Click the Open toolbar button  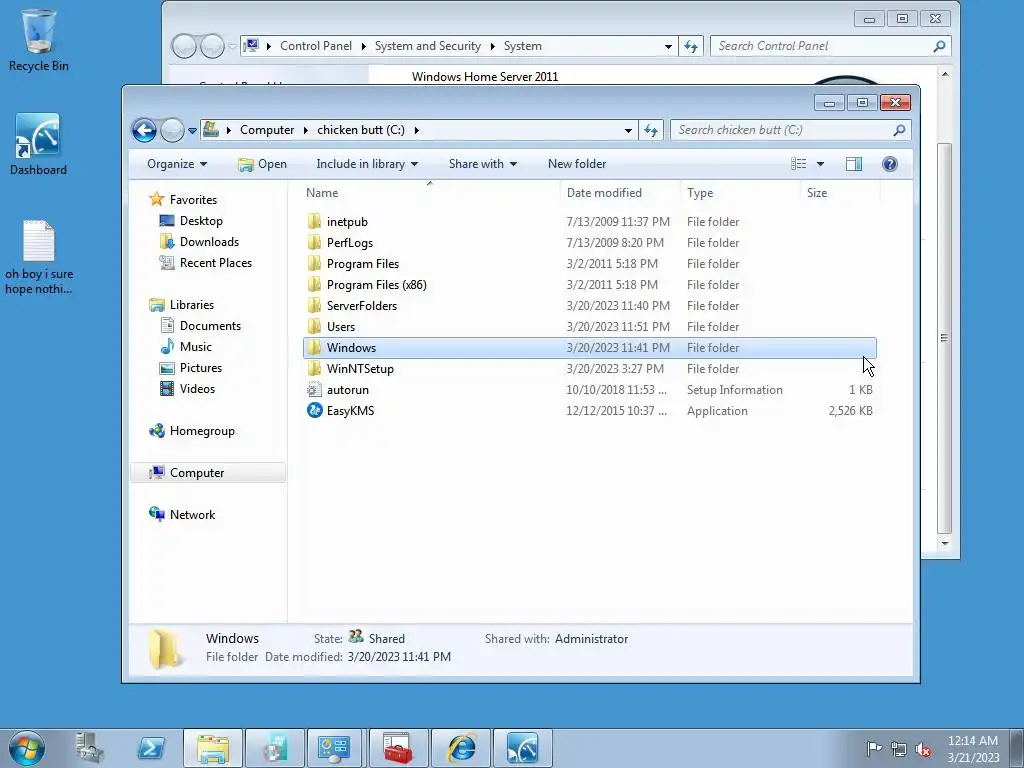[x=263, y=164]
